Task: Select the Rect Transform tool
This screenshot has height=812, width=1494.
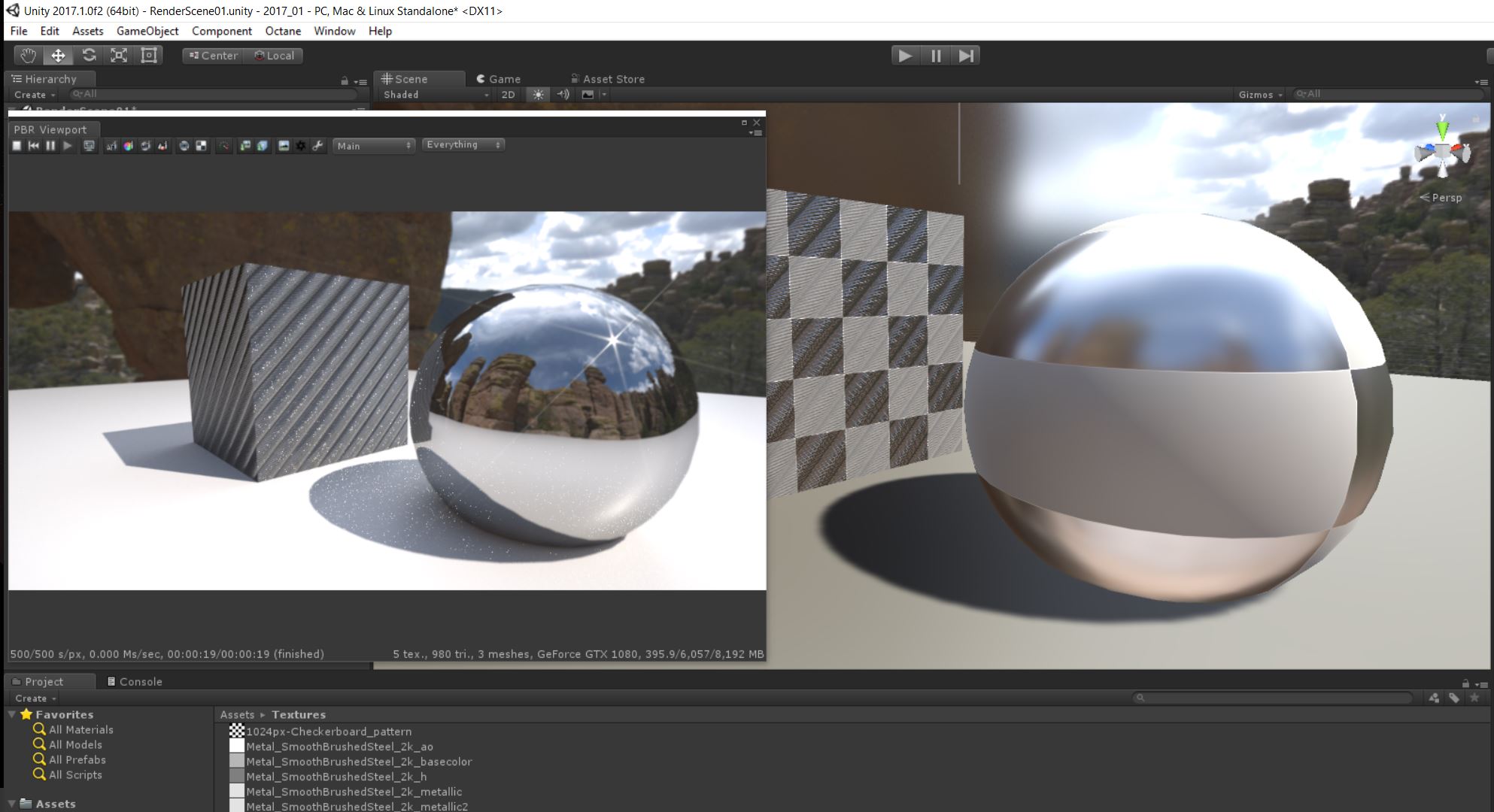Action: [149, 56]
